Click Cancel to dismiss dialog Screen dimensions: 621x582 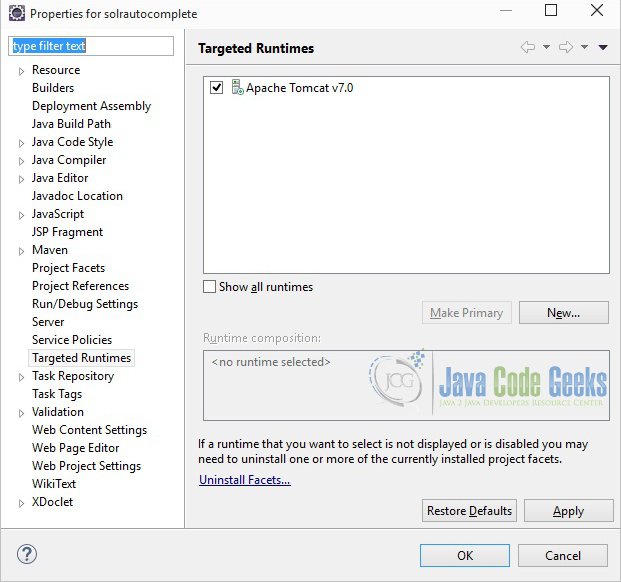(563, 555)
